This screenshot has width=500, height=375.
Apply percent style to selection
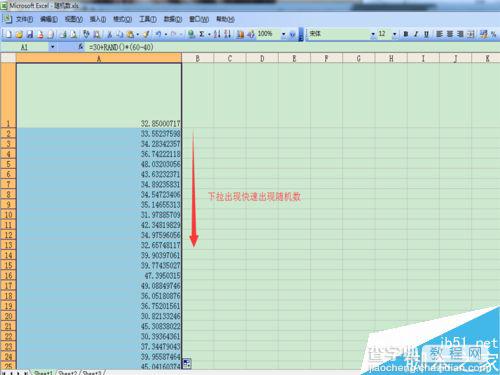[494, 34]
